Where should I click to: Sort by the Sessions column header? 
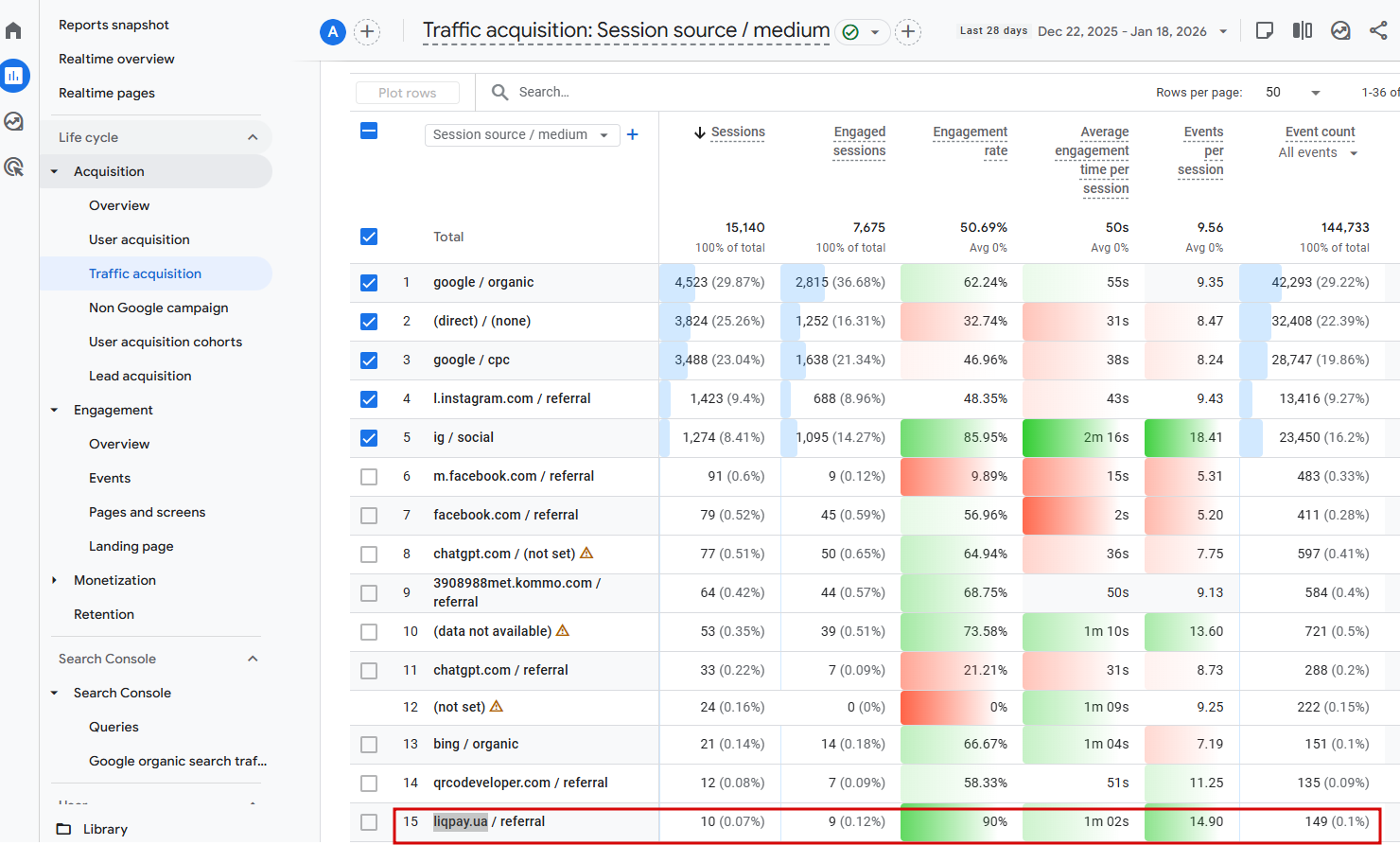(x=737, y=132)
